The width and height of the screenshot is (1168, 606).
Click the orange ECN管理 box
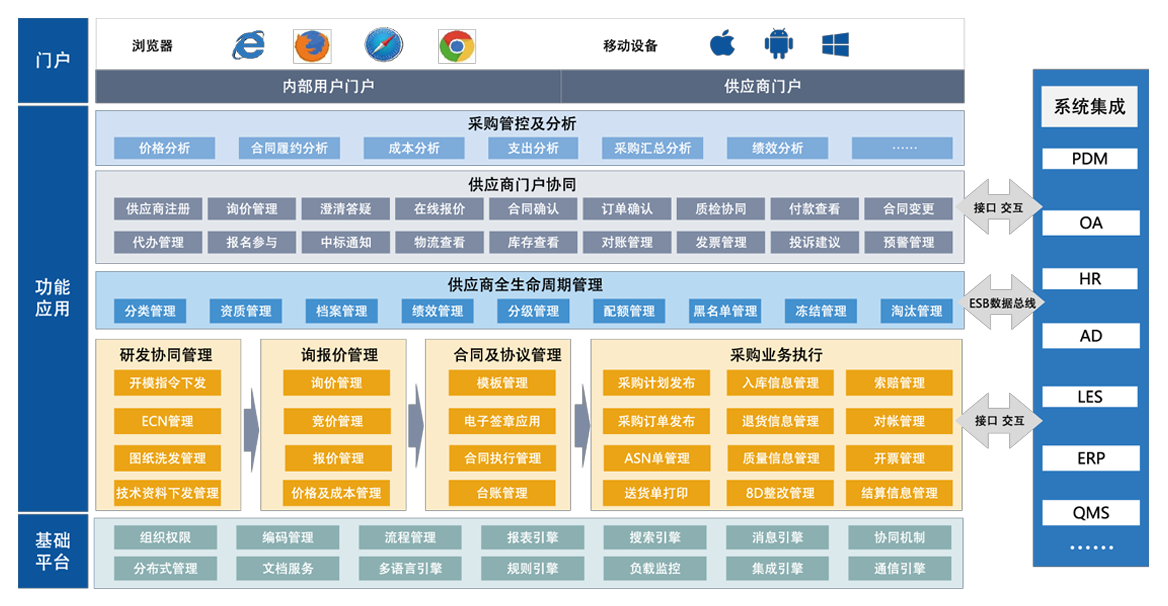pyautogui.click(x=167, y=421)
